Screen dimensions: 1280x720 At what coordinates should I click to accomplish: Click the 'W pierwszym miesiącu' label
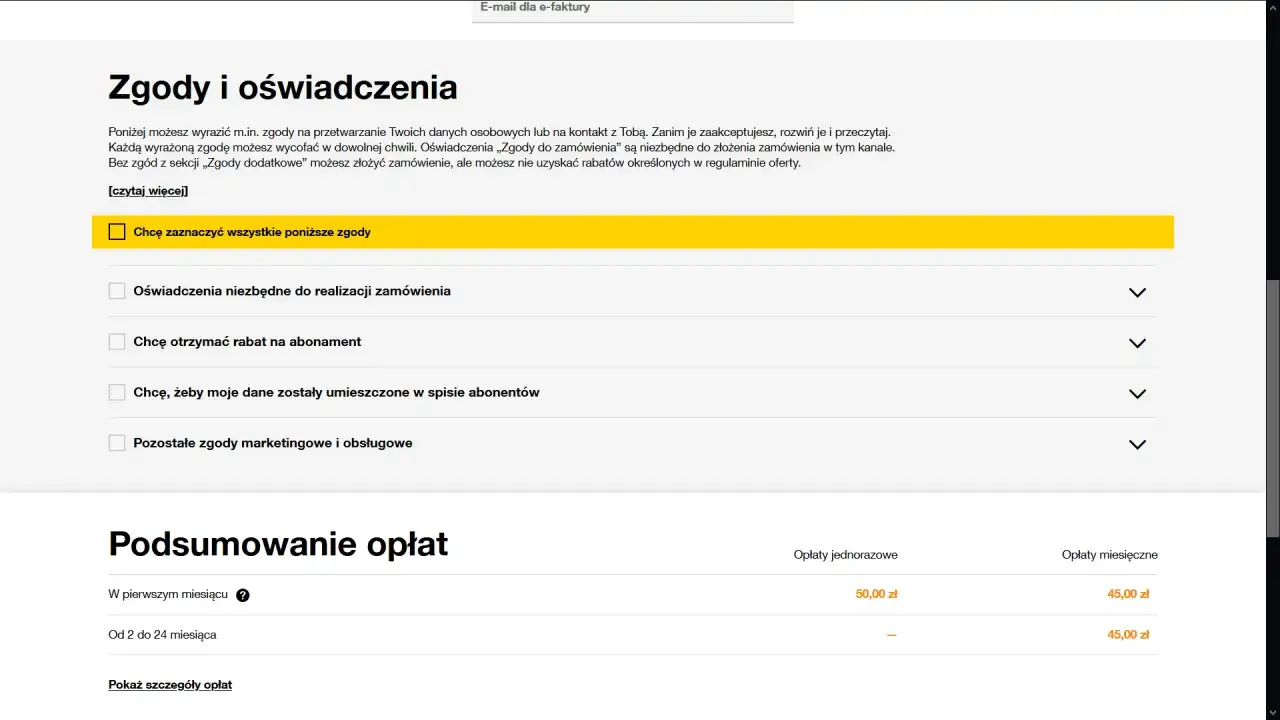coord(168,594)
